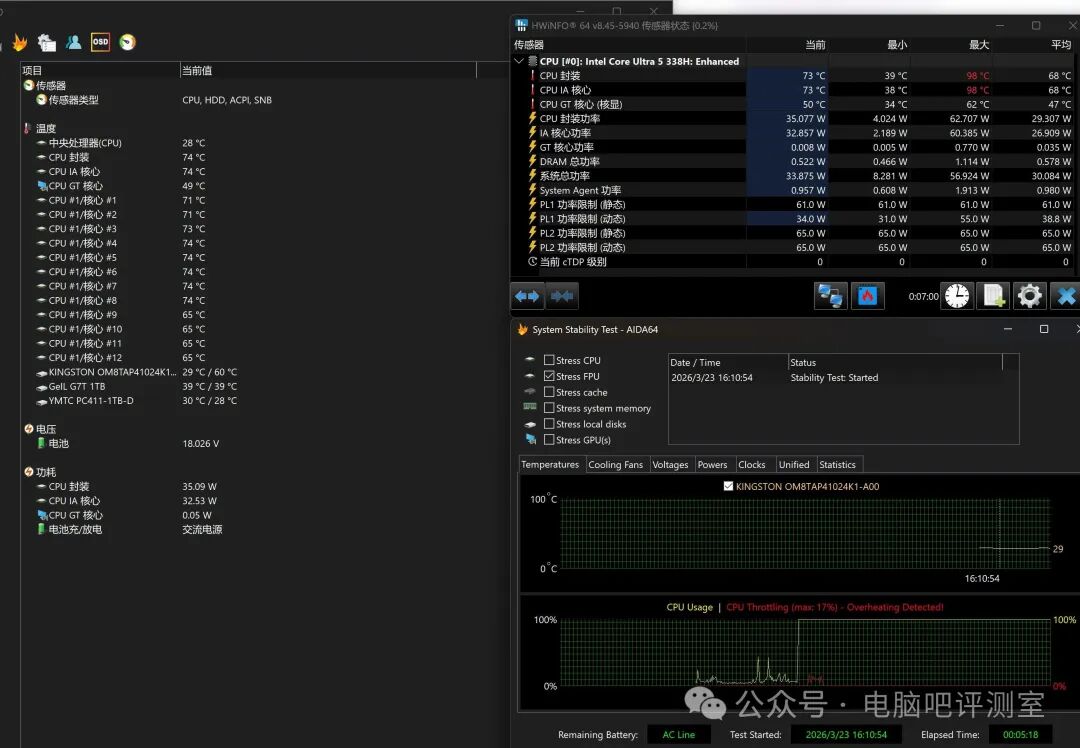Click the icon beside 电压 group
This screenshot has width=1080, height=748.
(28, 429)
